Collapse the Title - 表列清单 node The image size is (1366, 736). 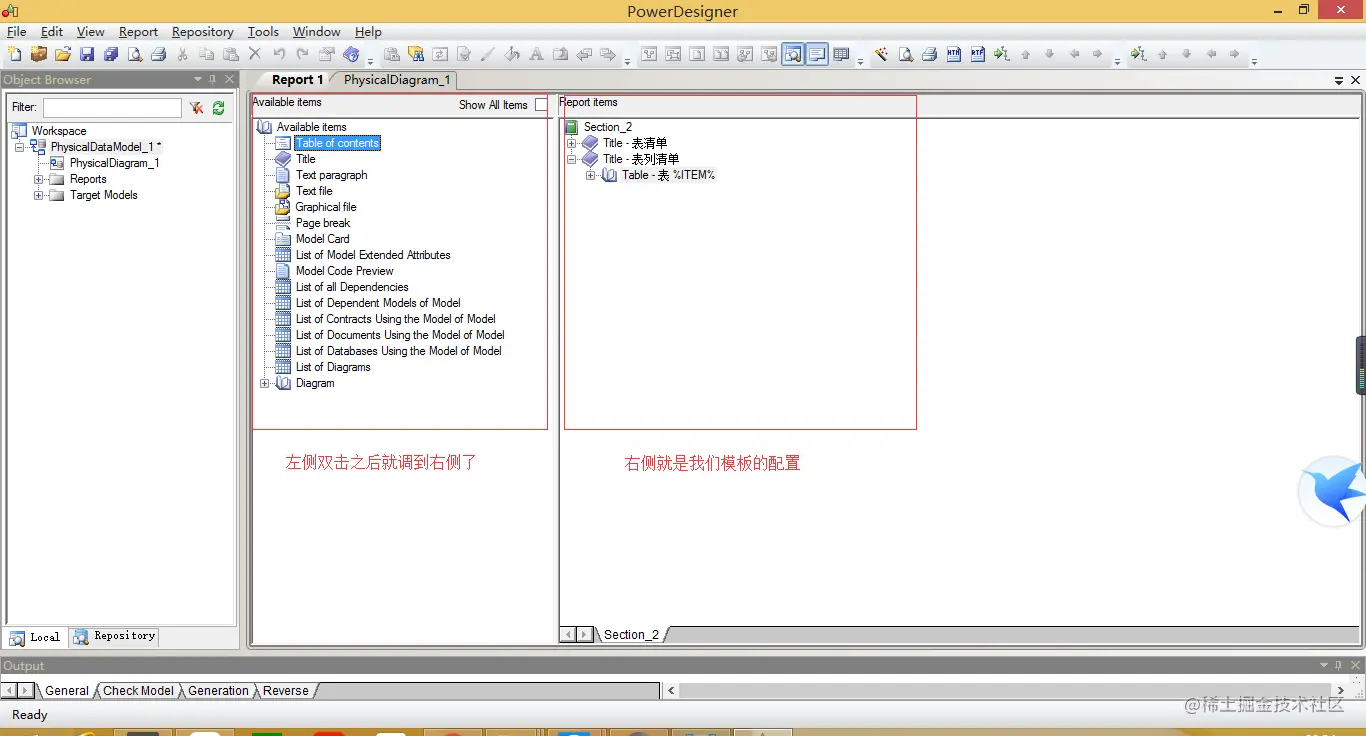[x=572, y=159]
